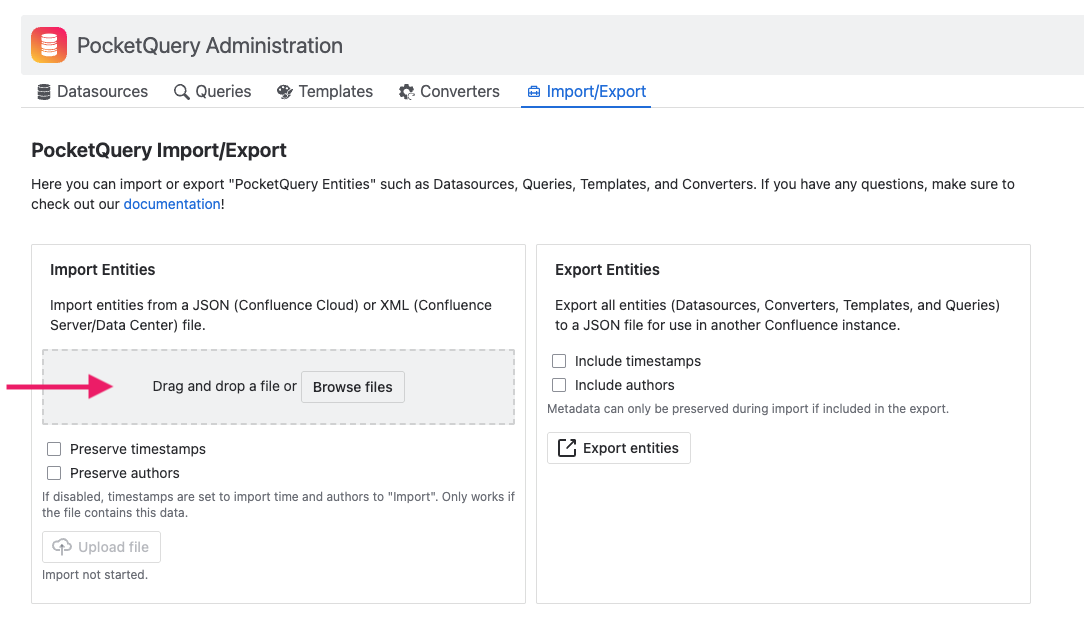1084x640 pixels.
Task: Select the Converters tab
Action: (x=449, y=92)
